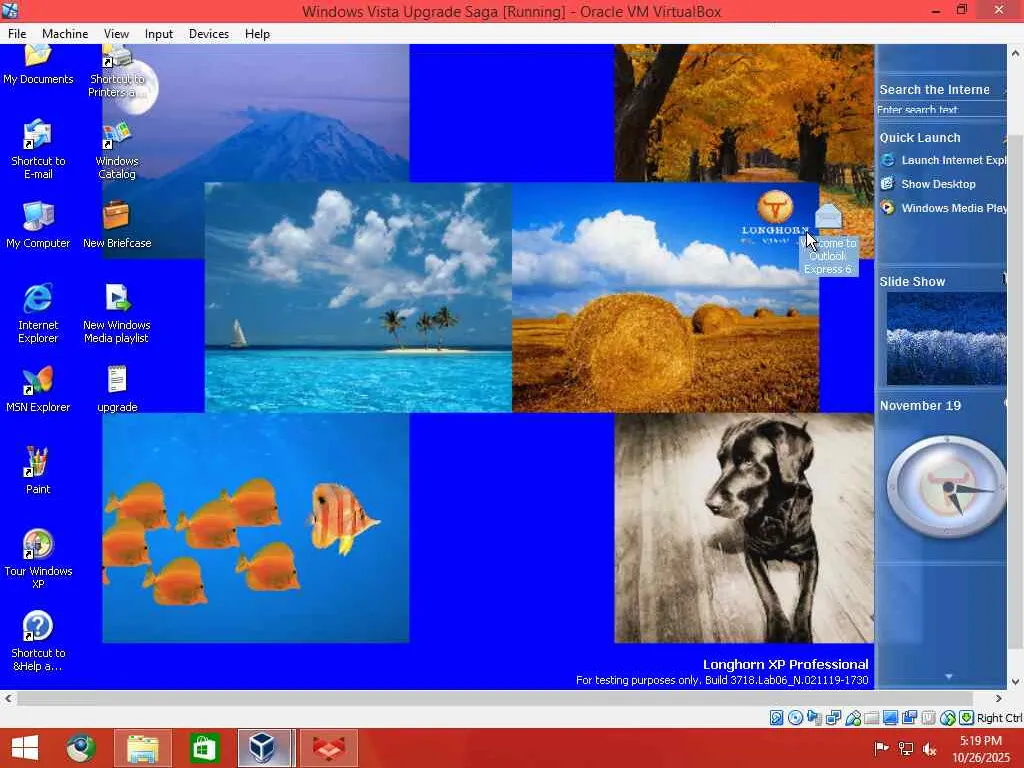Click the horizontal scrollbar left arrow
The height and width of the screenshot is (768, 1024).
tap(8, 698)
